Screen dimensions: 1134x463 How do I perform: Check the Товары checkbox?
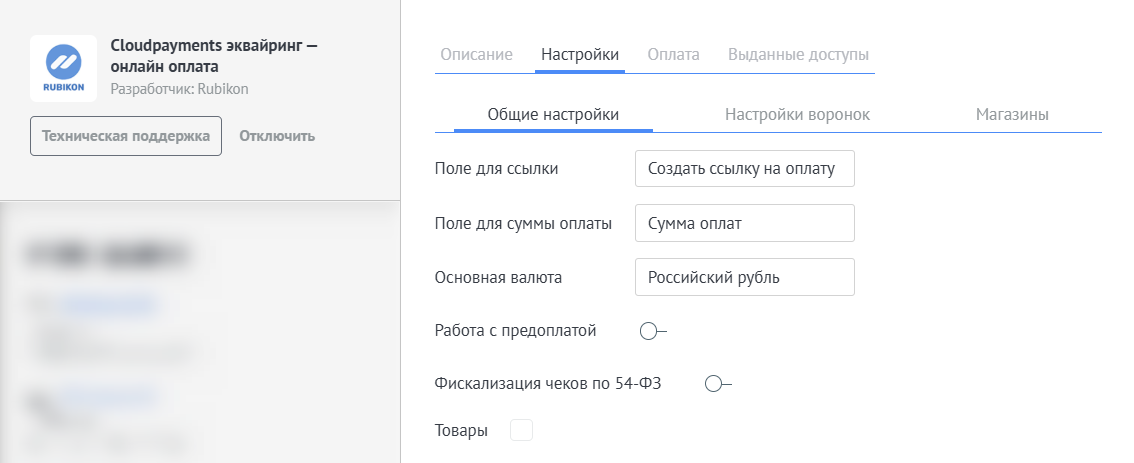[x=521, y=430]
